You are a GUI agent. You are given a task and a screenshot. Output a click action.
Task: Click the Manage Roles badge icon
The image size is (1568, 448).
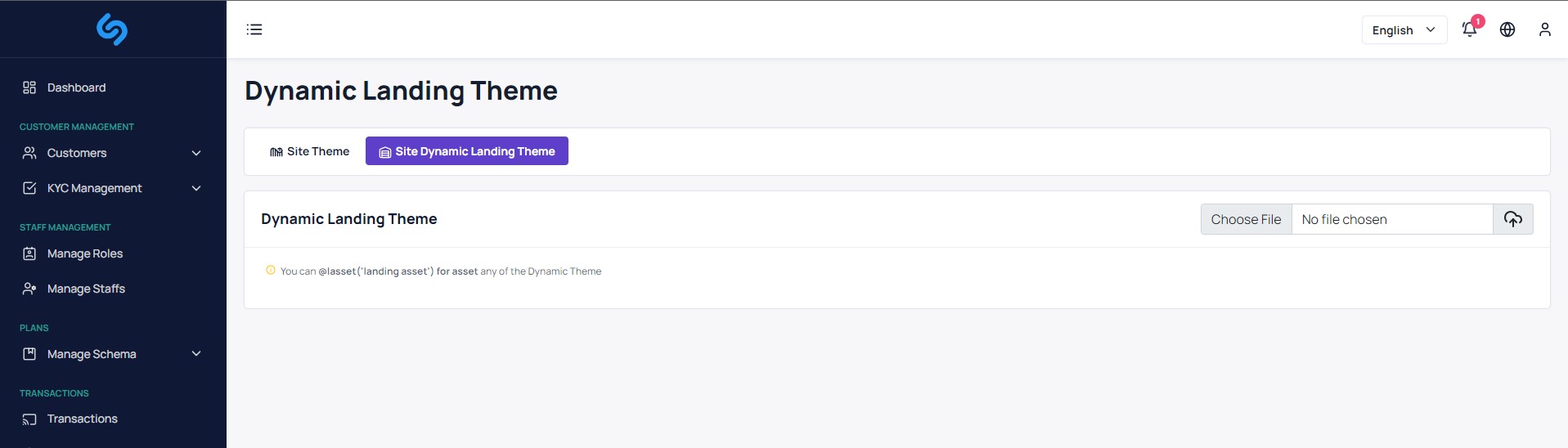pos(29,253)
